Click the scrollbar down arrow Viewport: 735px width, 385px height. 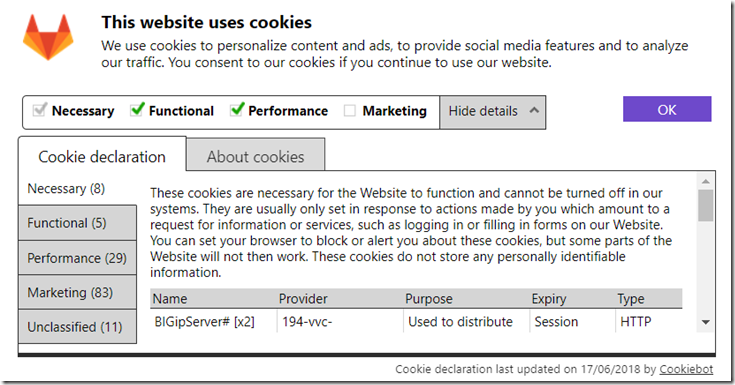(x=705, y=322)
